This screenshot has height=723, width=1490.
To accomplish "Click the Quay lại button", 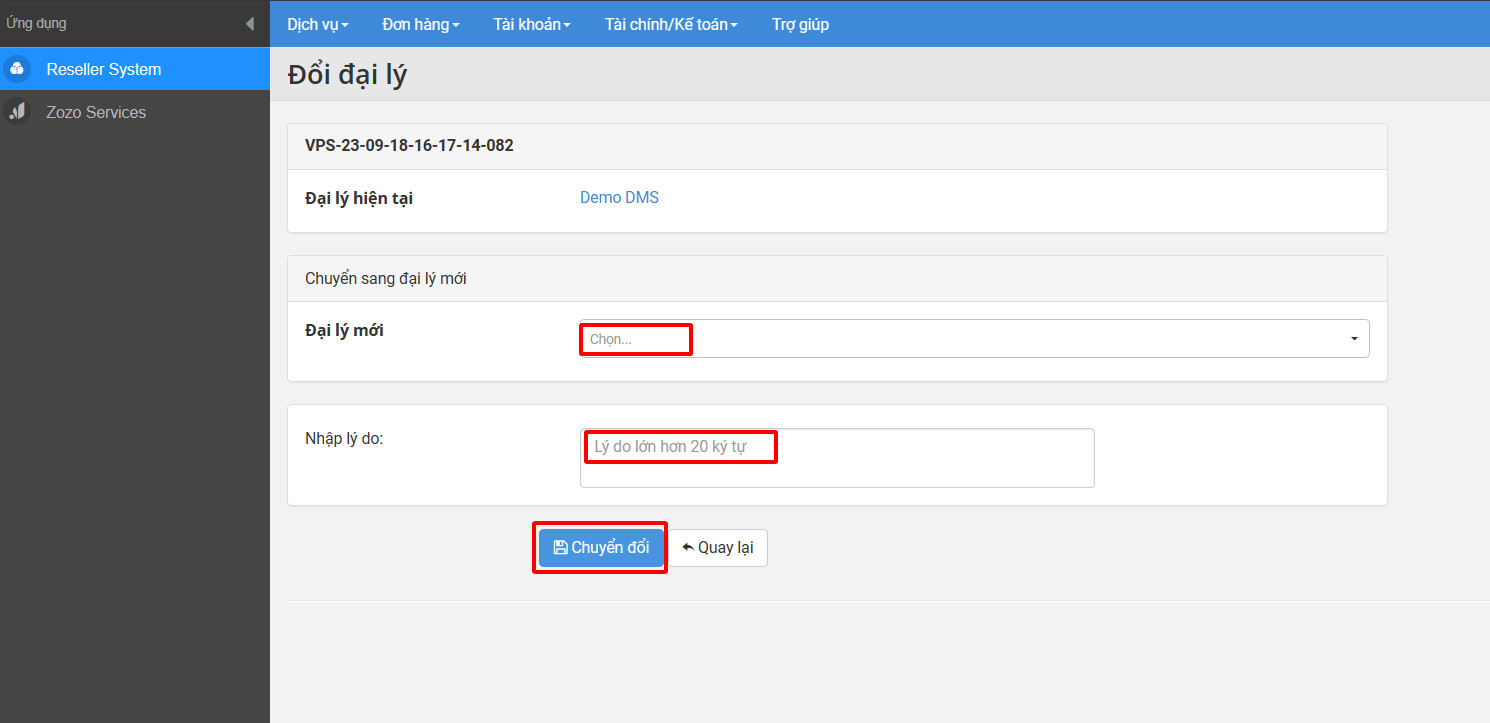I will tap(717, 547).
